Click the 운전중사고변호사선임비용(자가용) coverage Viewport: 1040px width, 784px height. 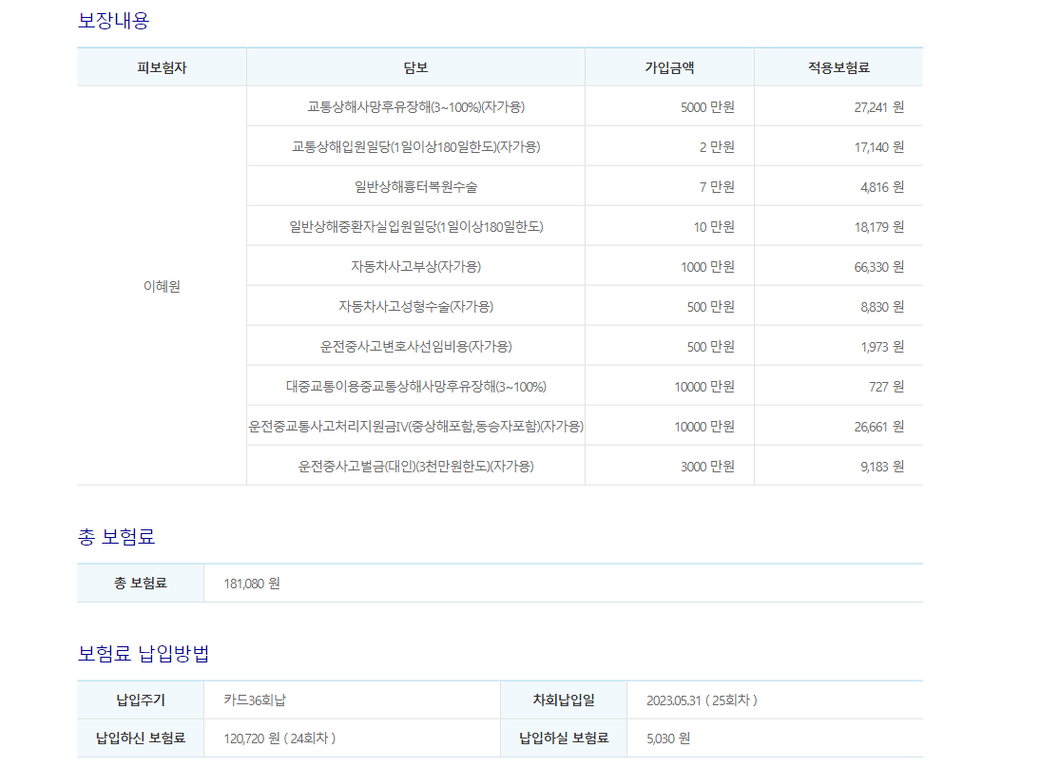coord(415,347)
